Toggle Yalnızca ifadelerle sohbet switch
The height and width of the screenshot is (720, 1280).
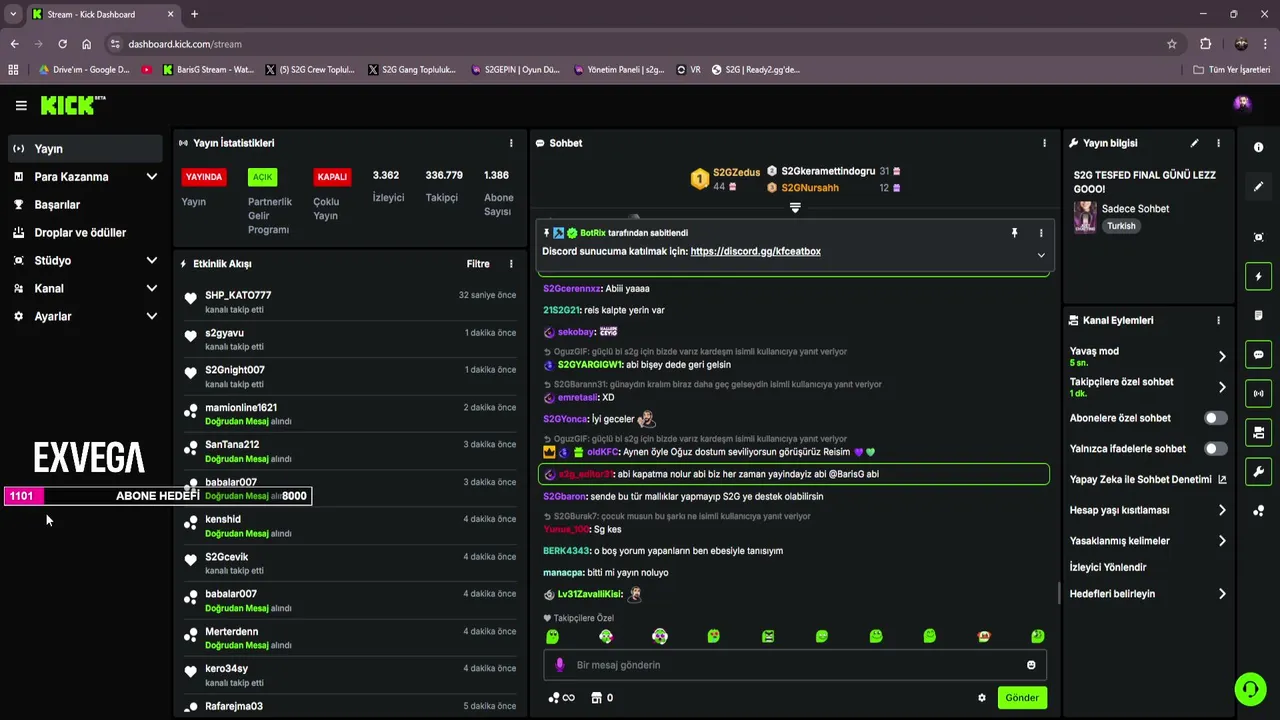click(x=1215, y=449)
